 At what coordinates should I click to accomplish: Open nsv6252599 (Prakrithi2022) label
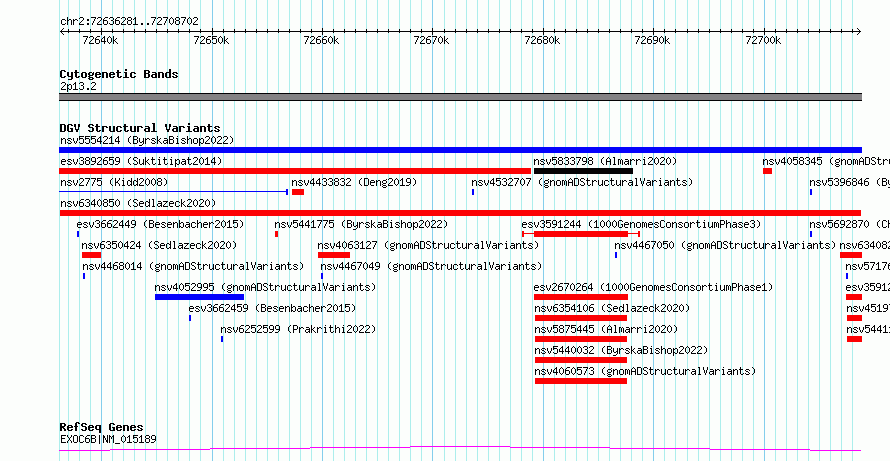(x=299, y=329)
